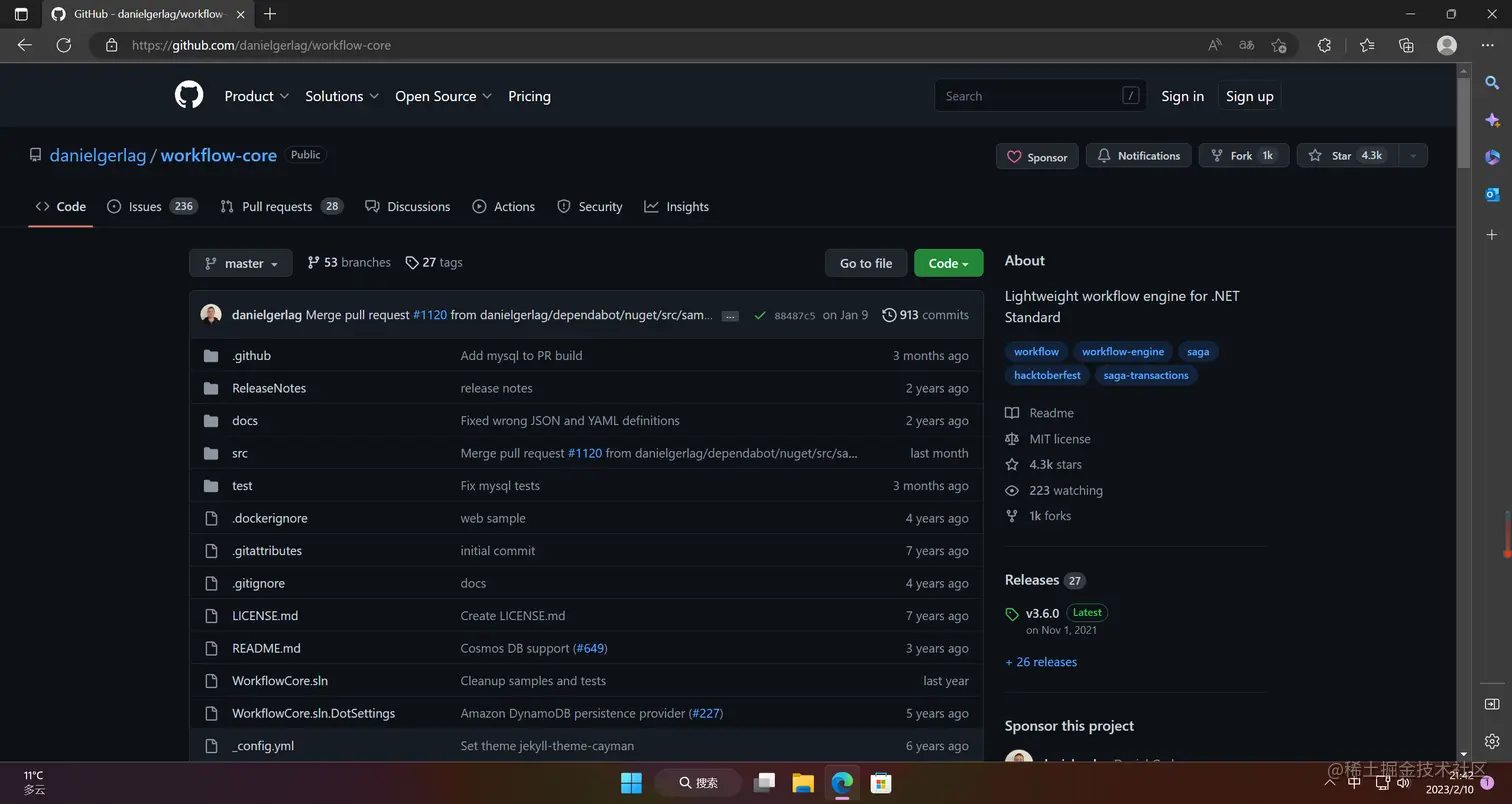Open the Outlook sidebar icon
Viewport: 1512px width, 804px height.
click(x=1492, y=194)
